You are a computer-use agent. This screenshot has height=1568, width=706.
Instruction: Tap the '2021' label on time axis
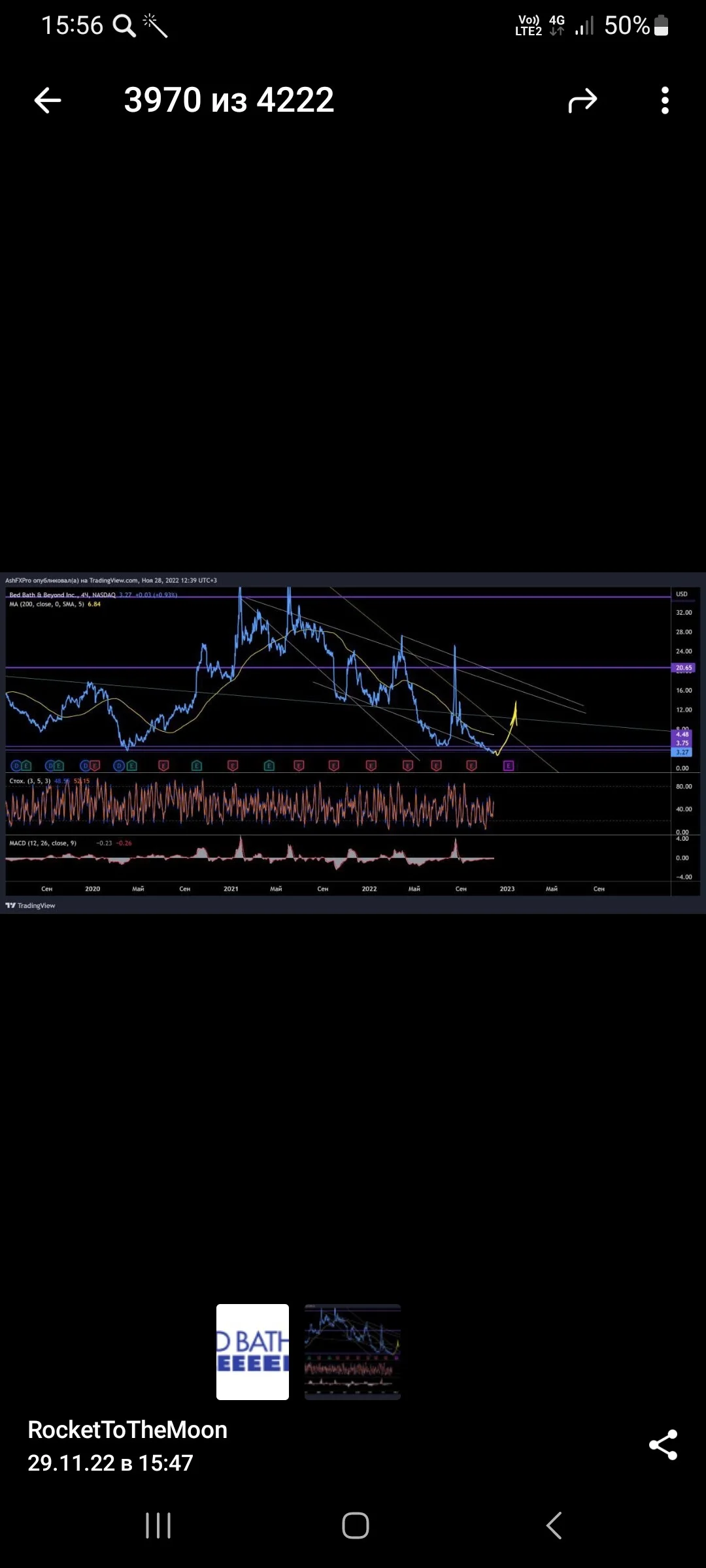[x=231, y=889]
